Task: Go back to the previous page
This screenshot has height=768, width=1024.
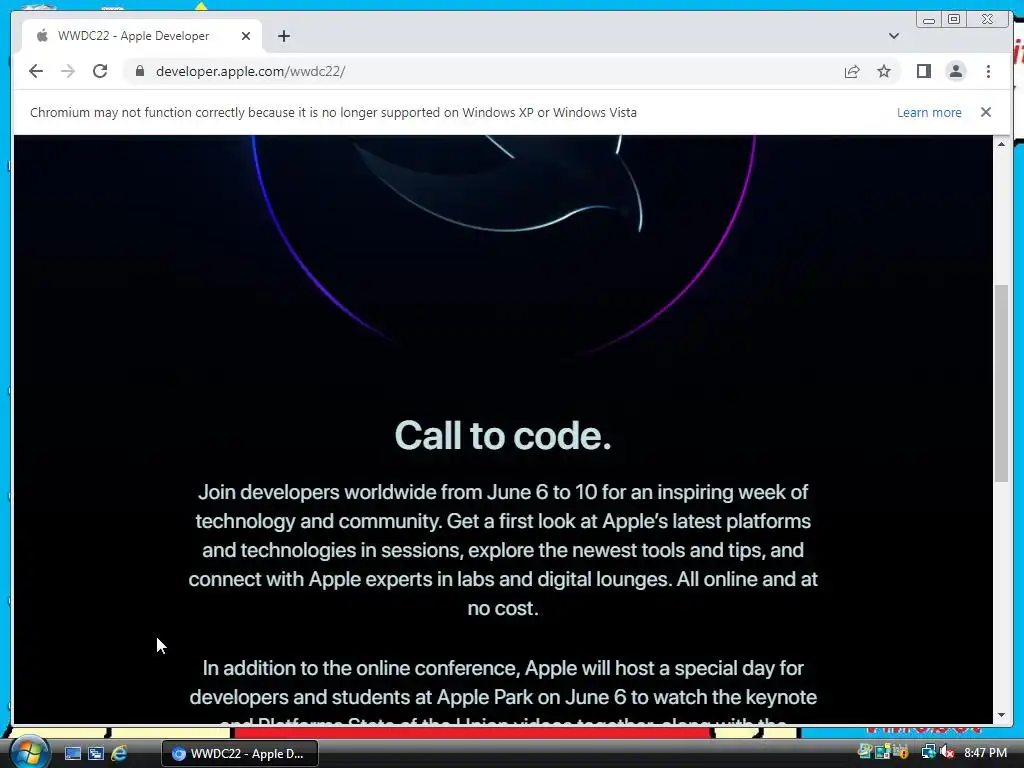Action: (x=36, y=71)
